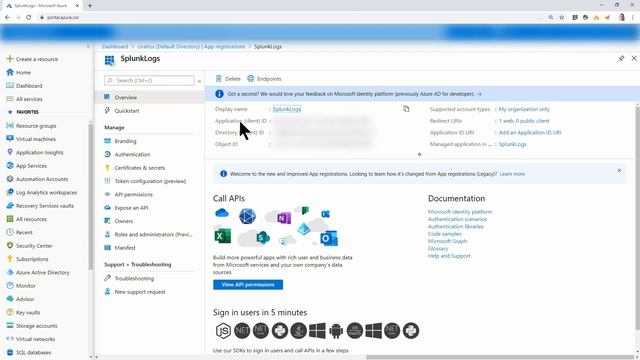Viewport: 640px width, 360px height.
Task: Collapse the essentials section with the caret
Action: (x=419, y=154)
